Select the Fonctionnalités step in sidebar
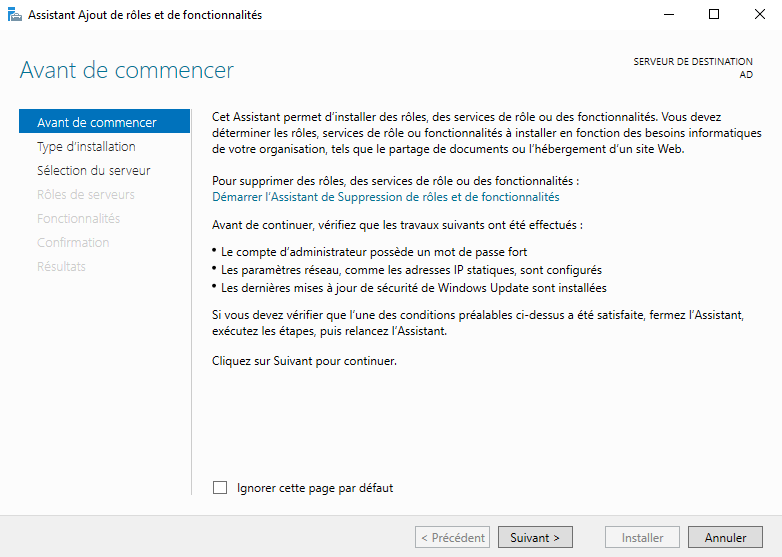Image resolution: width=782 pixels, height=557 pixels. [78, 218]
